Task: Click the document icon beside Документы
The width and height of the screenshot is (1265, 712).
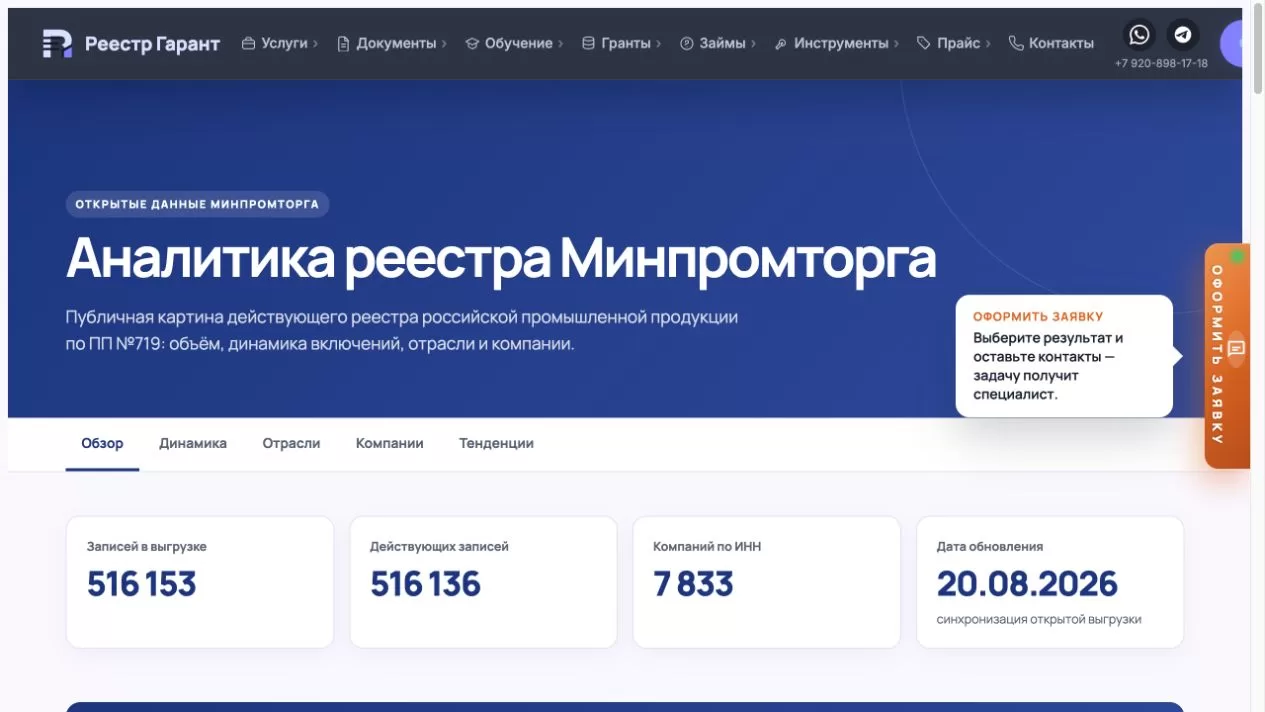Action: [343, 44]
